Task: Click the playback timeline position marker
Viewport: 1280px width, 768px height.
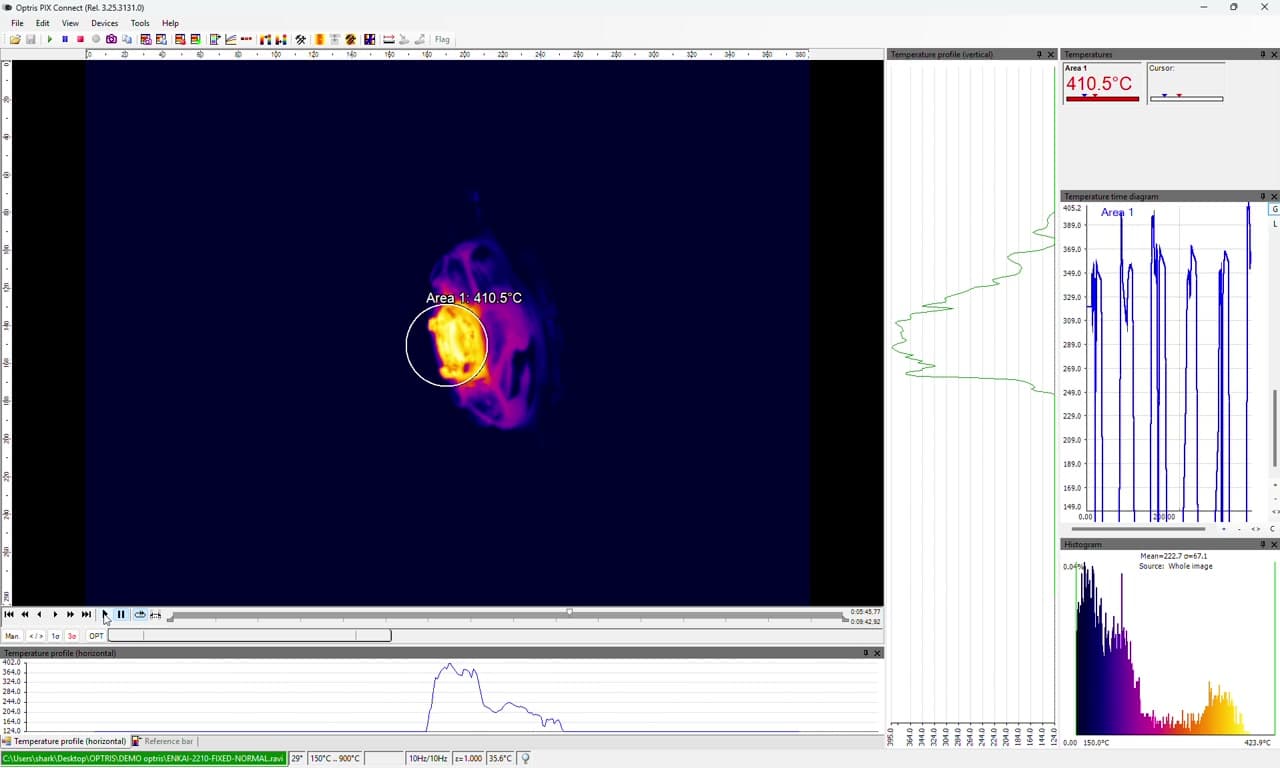Action: tap(569, 612)
